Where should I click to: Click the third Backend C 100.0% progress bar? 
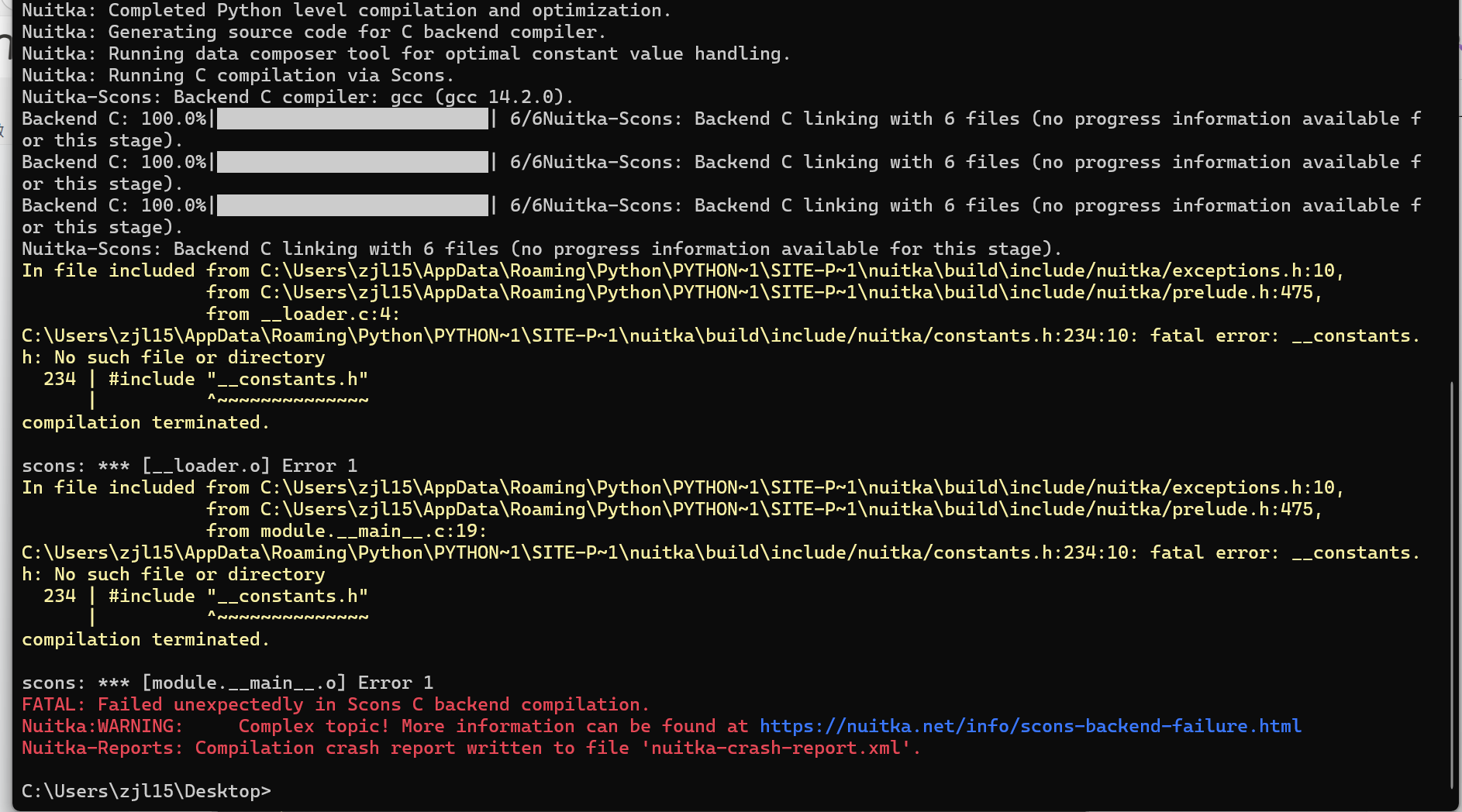353,205
